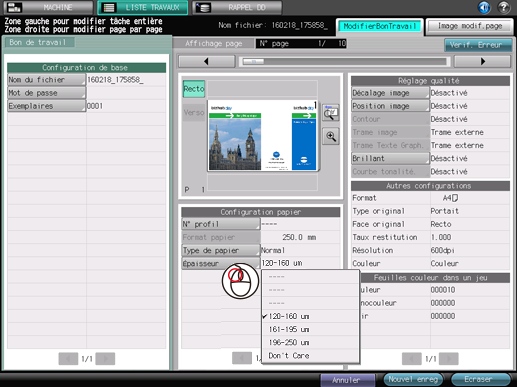Click the Format papier value 250.0 mm
The height and width of the screenshot is (387, 517).
[x=299, y=237]
